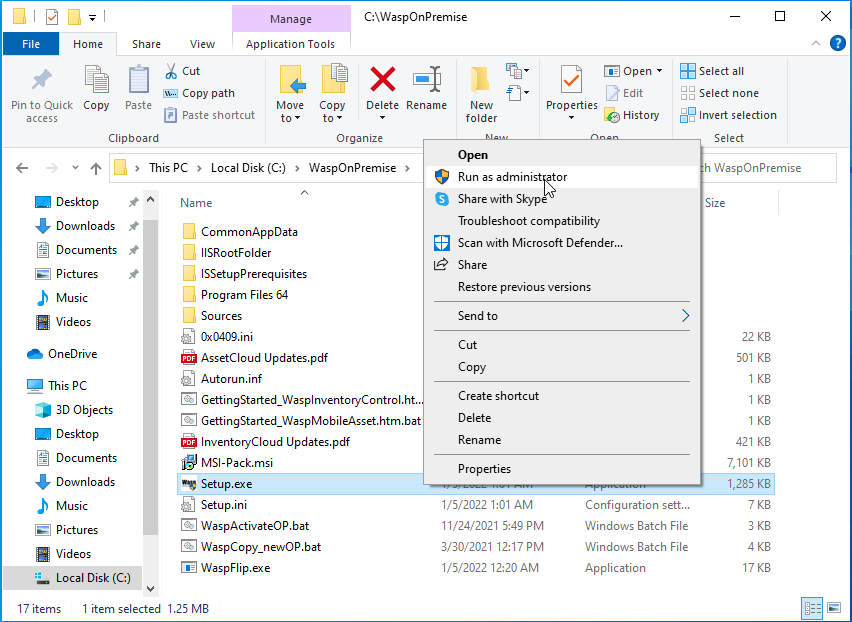Click Invert selection in ribbon
Image resolution: width=852 pixels, height=622 pixels.
[728, 115]
